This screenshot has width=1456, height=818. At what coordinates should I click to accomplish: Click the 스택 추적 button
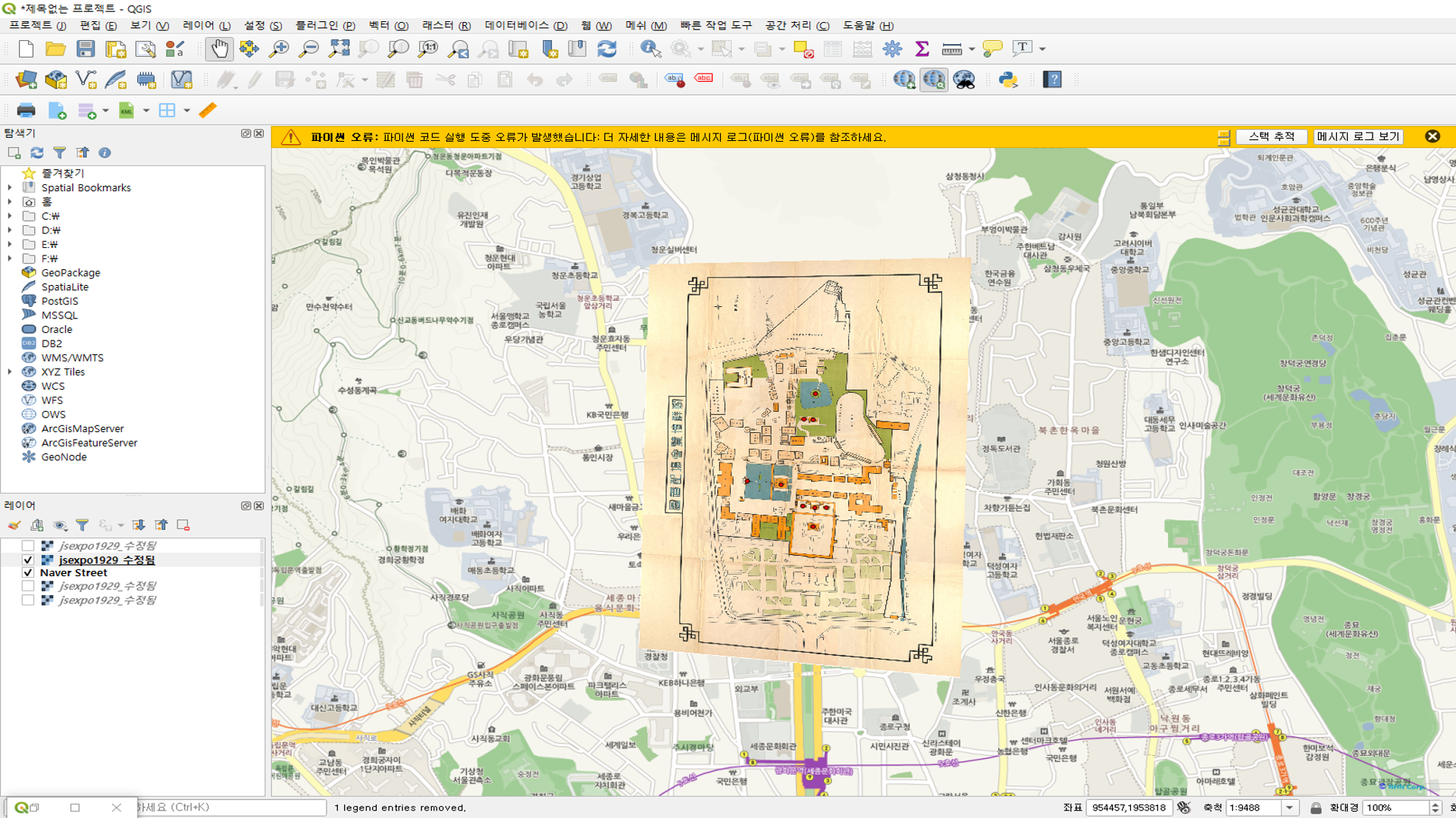pyautogui.click(x=1271, y=136)
